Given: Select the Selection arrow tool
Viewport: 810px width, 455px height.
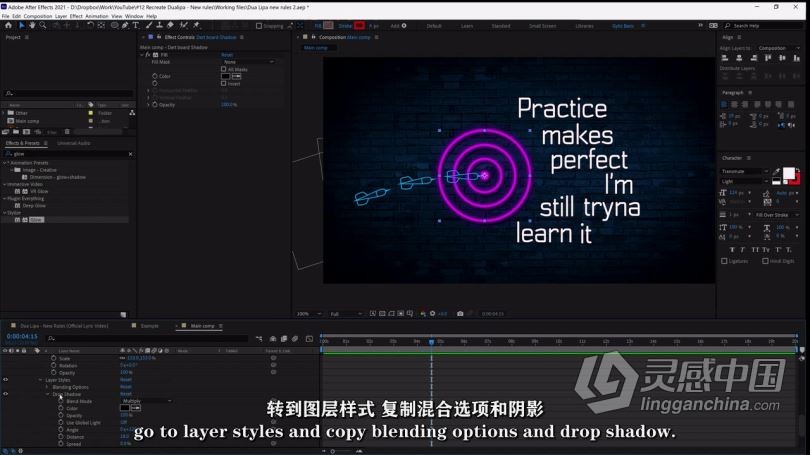Looking at the screenshot, I should click(22, 25).
